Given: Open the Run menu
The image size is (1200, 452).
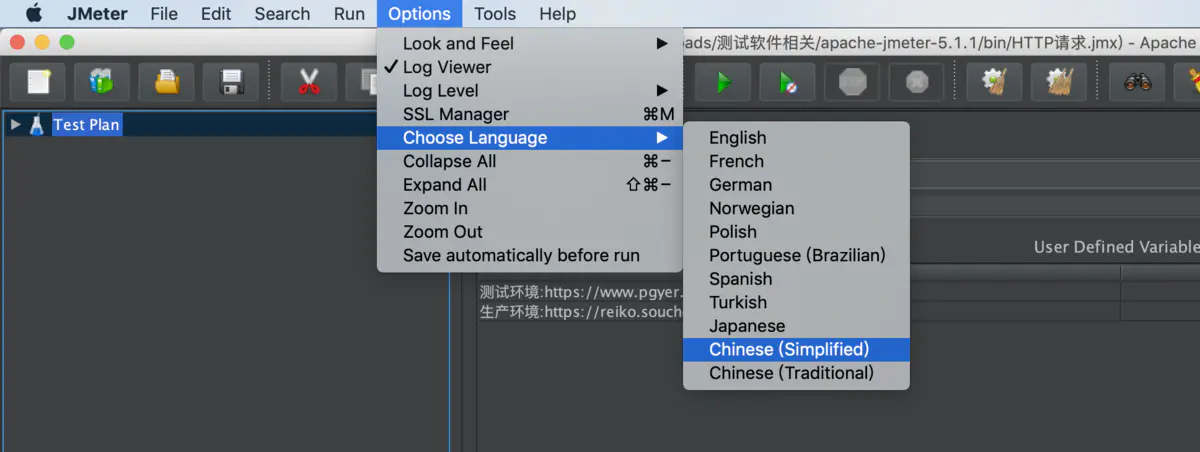Looking at the screenshot, I should click(349, 14).
